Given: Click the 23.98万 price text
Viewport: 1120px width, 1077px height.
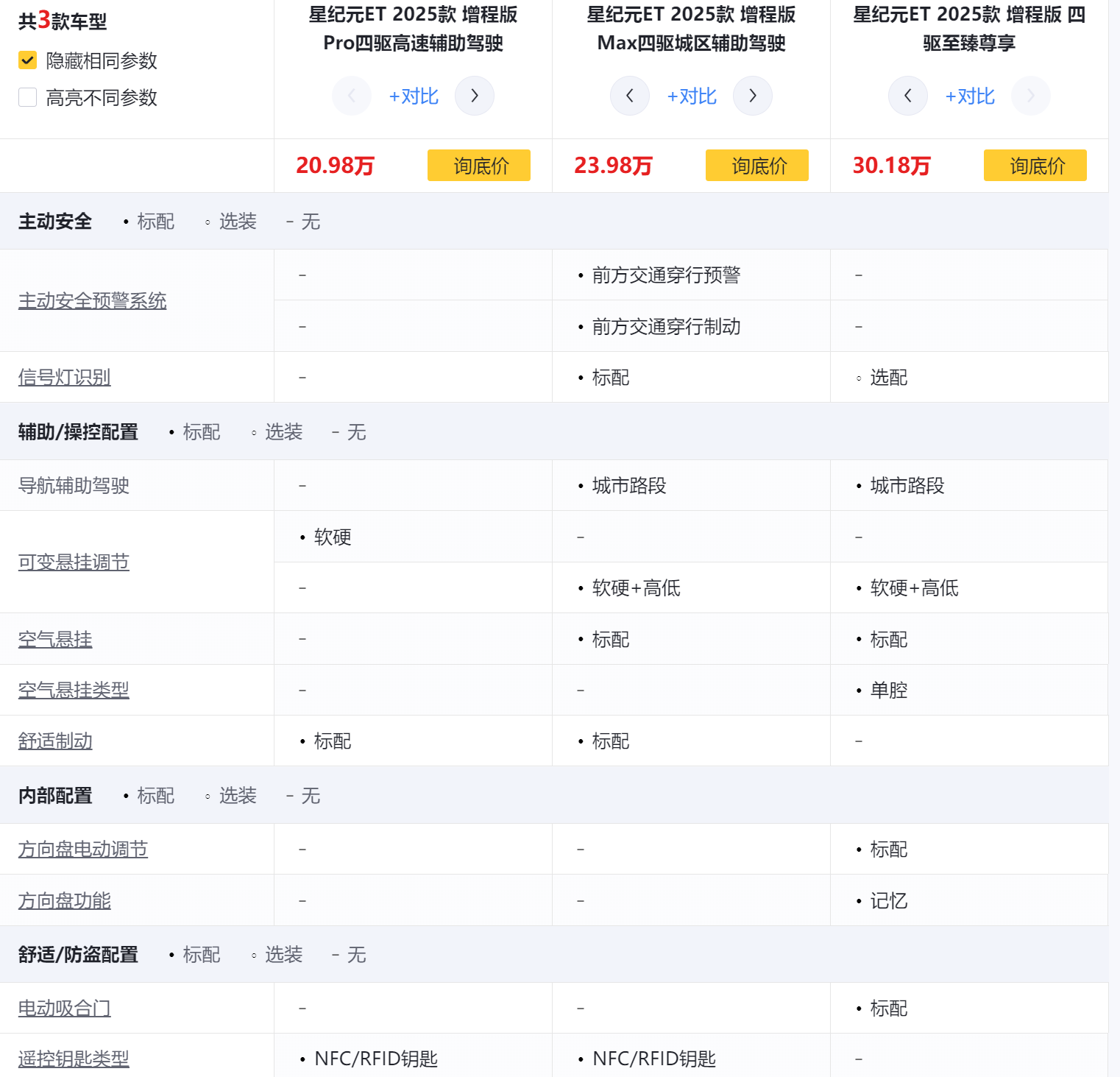Looking at the screenshot, I should tap(614, 166).
